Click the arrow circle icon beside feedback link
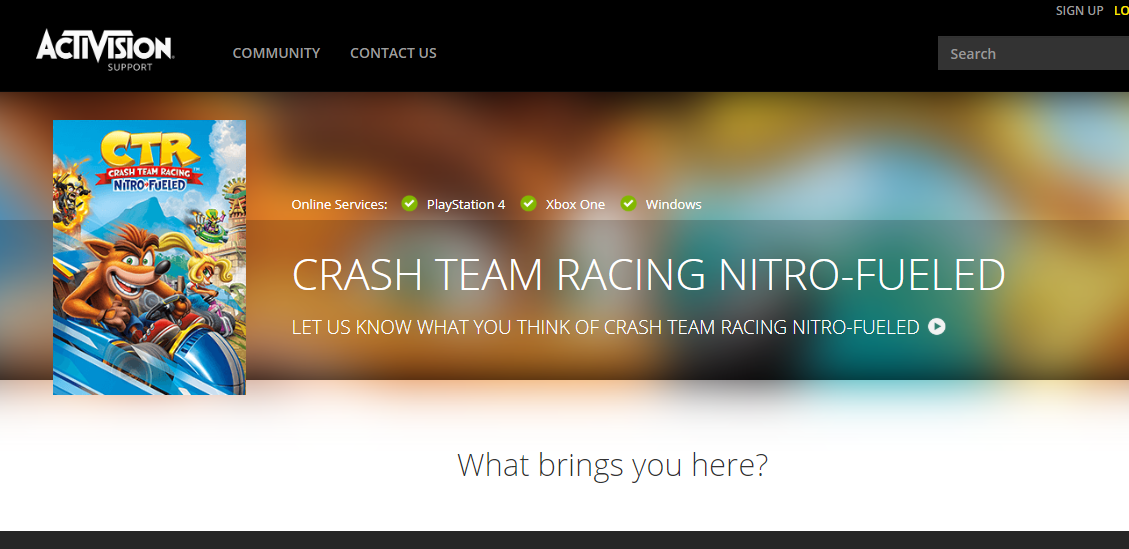Viewport: 1129px width, 549px height. pos(937,326)
